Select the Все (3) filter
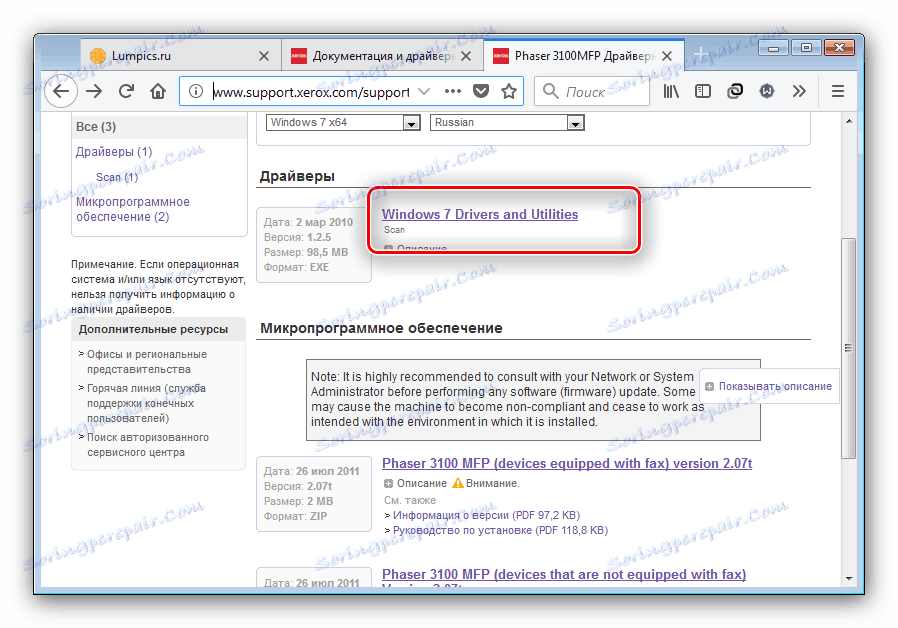Screen dimensions: 898x628 [96, 127]
